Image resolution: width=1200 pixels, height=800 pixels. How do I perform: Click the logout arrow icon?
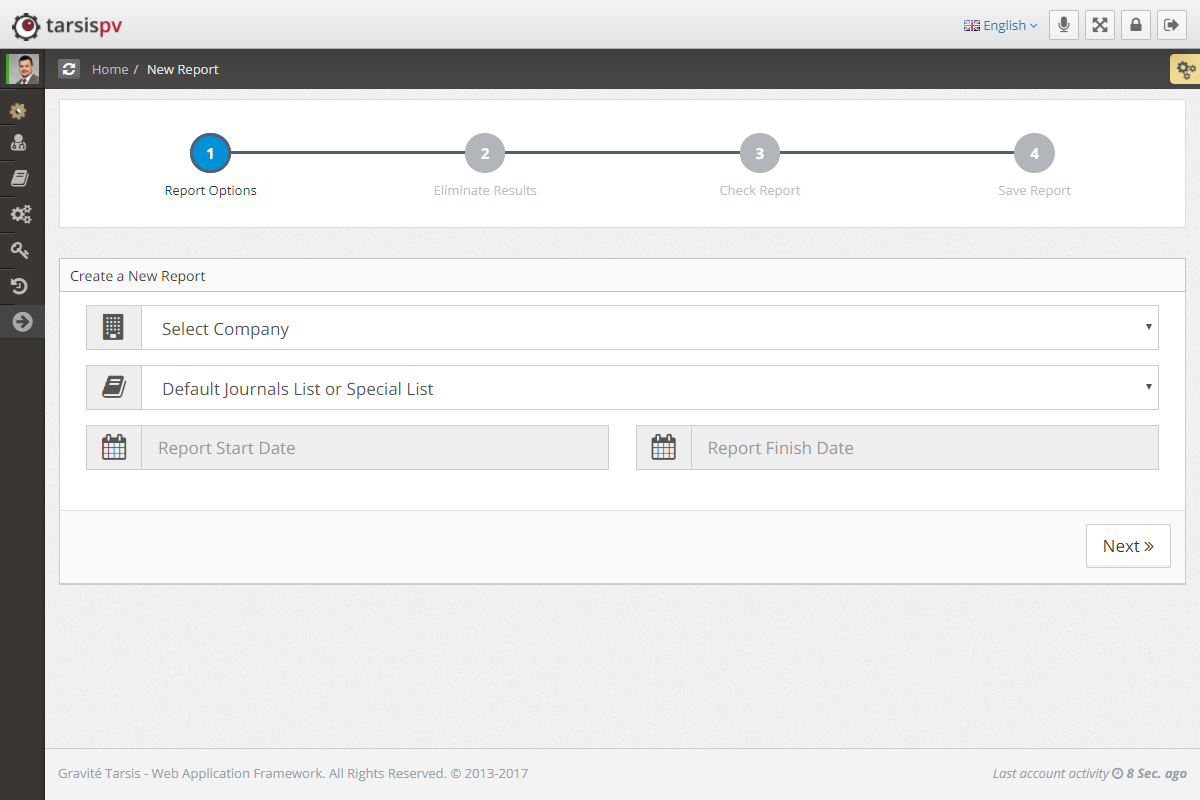coord(1171,25)
